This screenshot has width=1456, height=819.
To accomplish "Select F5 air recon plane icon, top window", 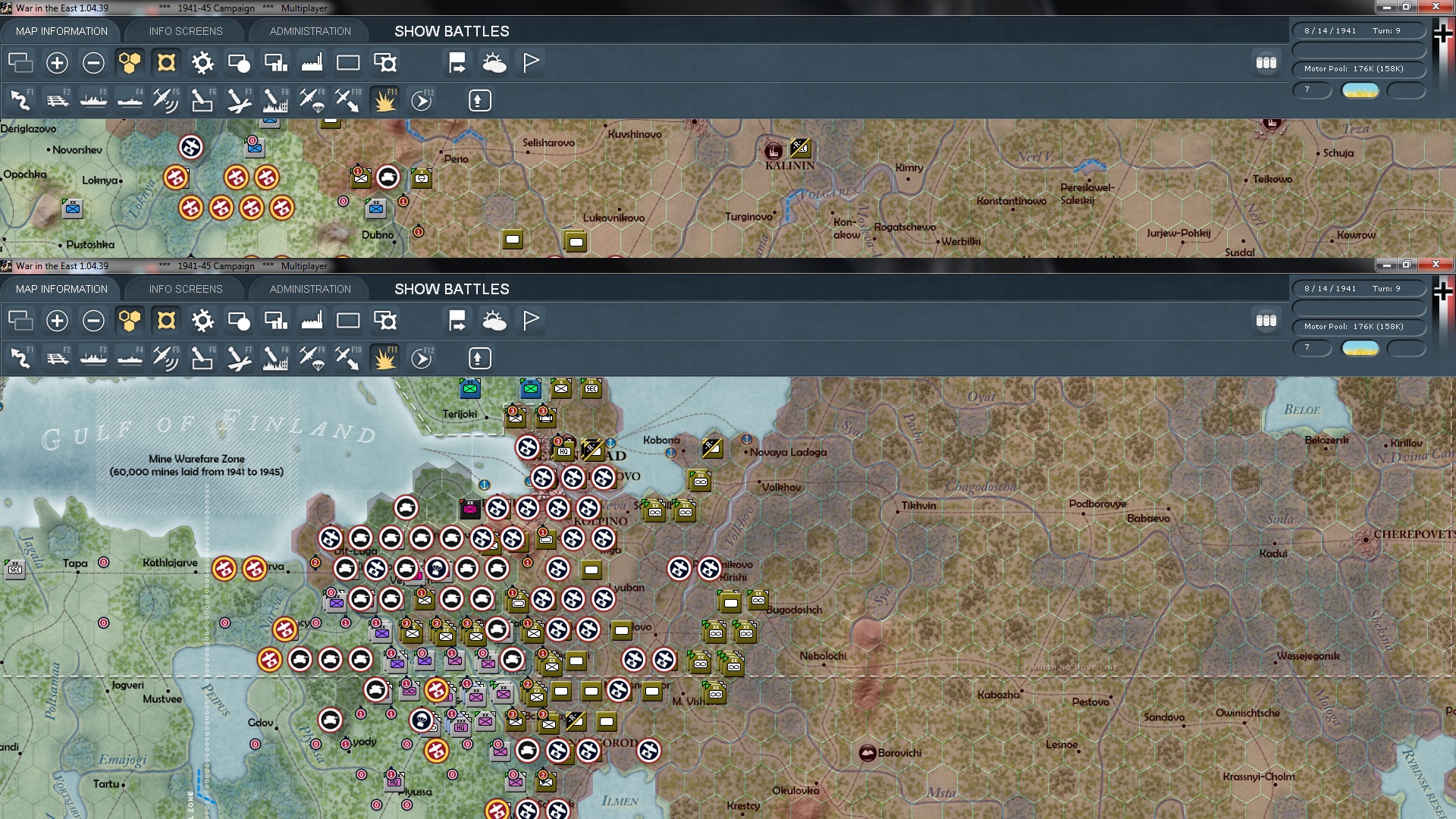I will (x=166, y=100).
